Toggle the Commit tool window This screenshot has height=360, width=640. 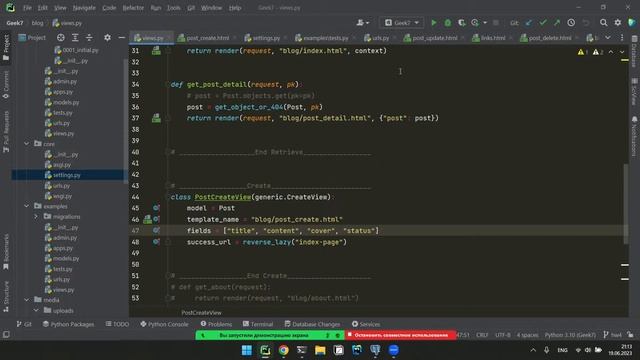6,84
